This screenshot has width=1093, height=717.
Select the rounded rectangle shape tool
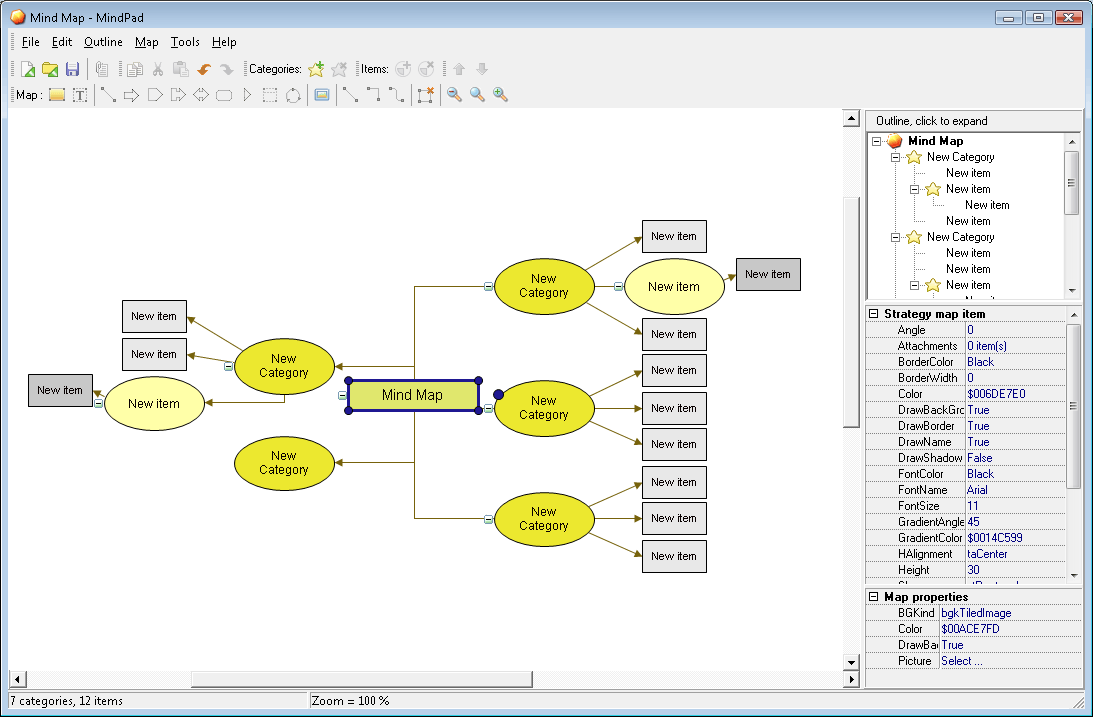tap(224, 95)
